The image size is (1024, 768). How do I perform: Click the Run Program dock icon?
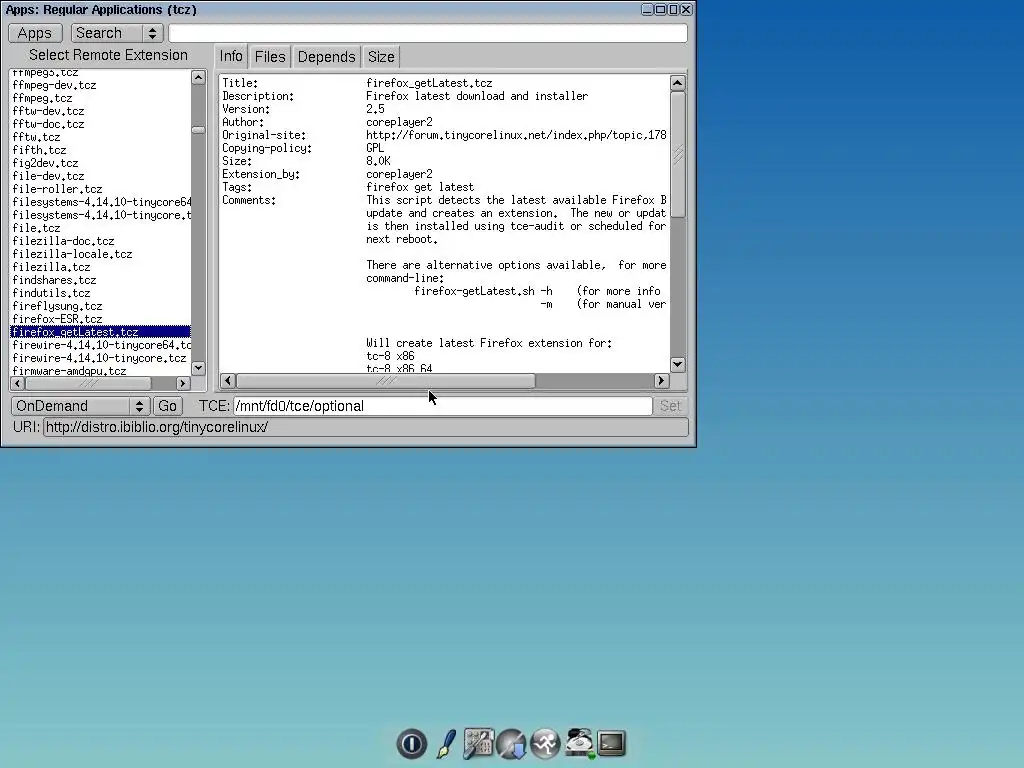click(545, 743)
